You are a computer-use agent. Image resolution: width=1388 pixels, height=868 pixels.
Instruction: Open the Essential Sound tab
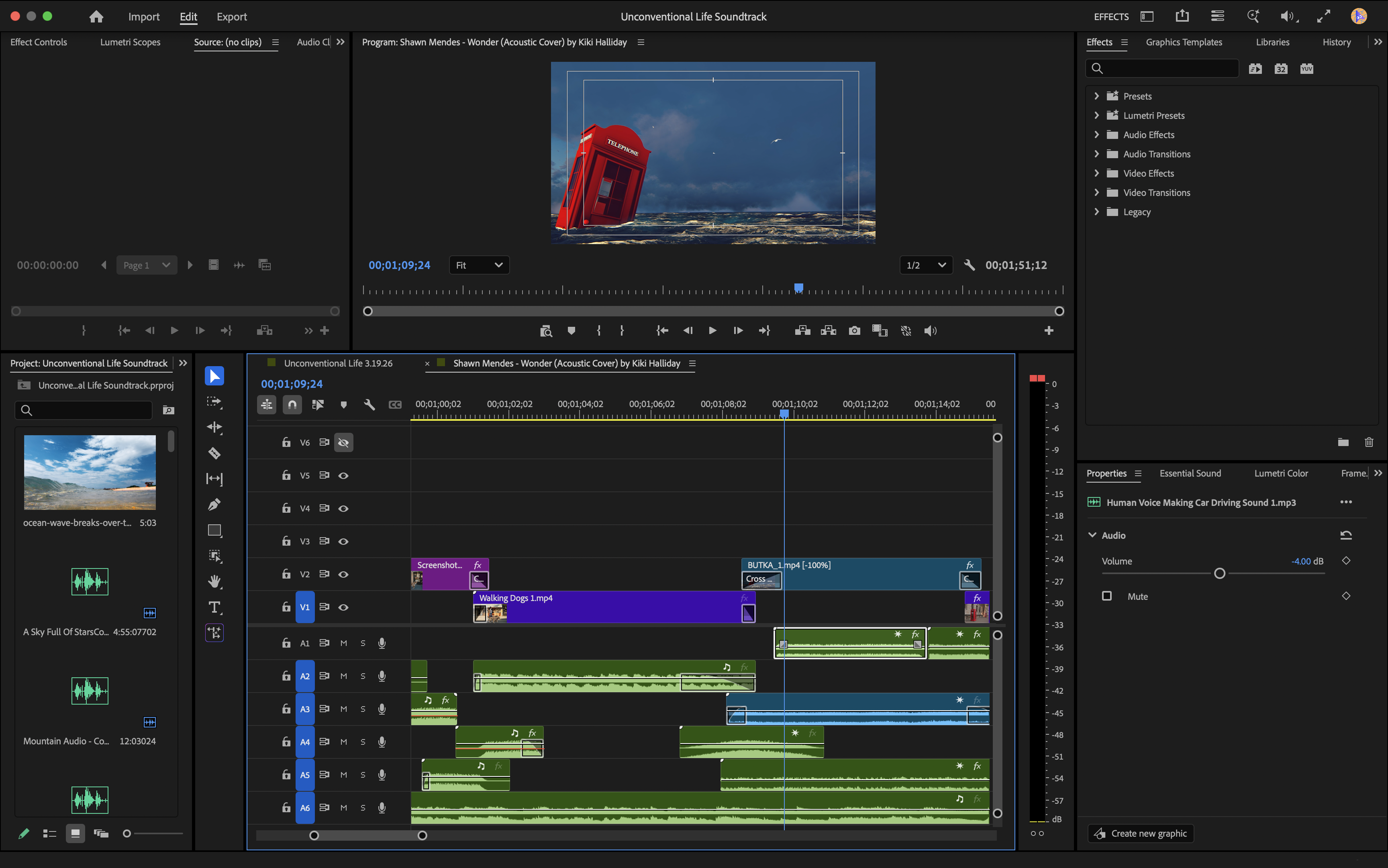pyautogui.click(x=1190, y=473)
